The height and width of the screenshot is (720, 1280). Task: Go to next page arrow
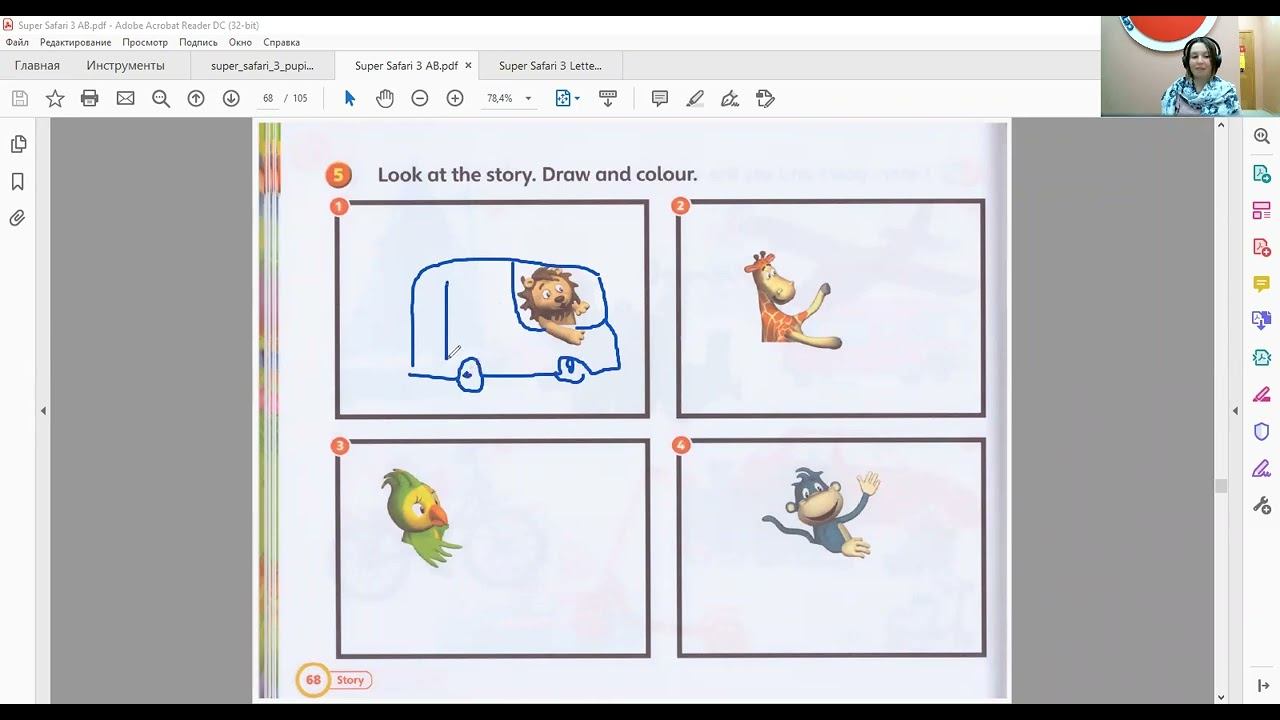tap(231, 98)
